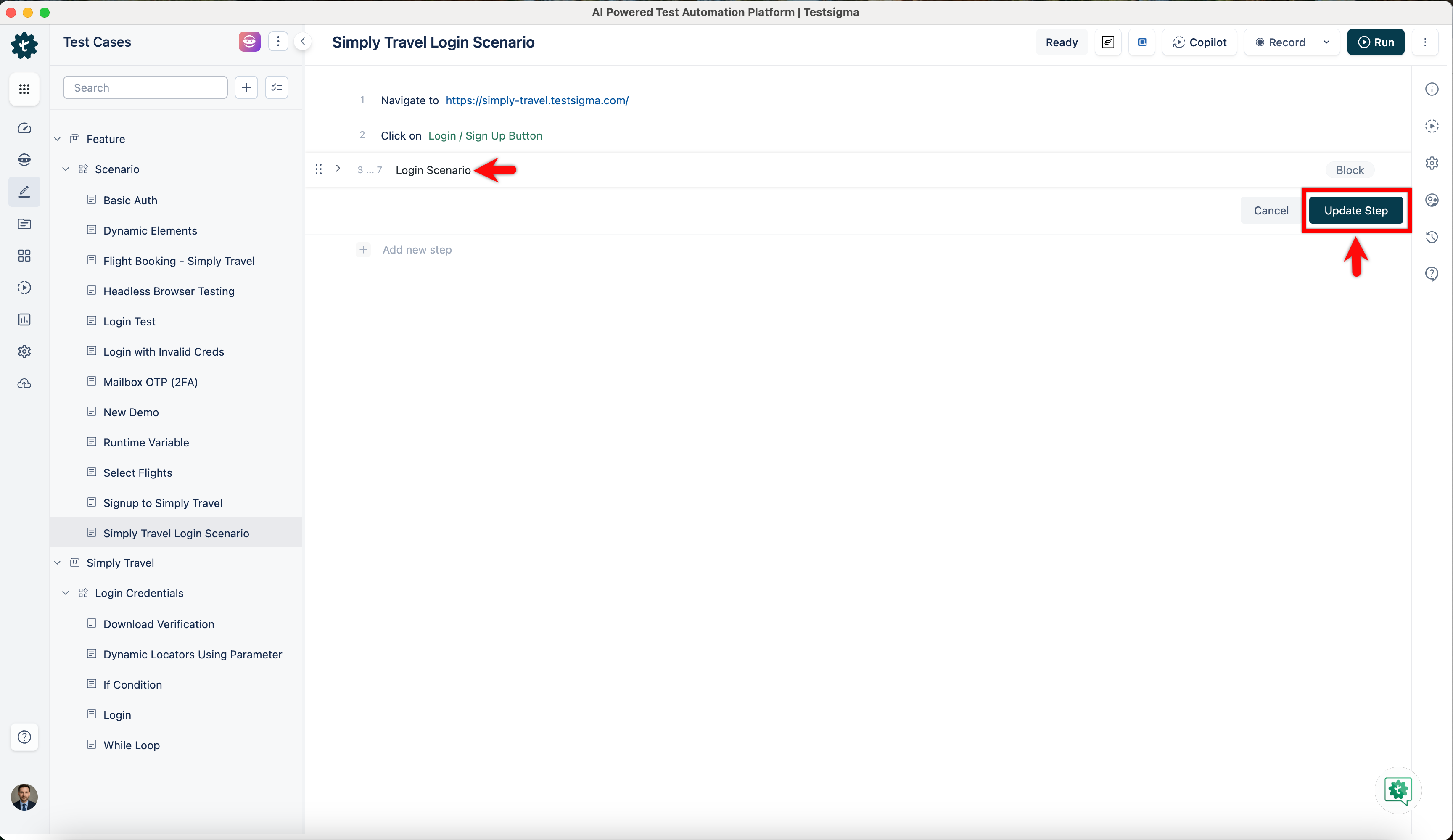Open the simply-travel.testsigma.com link
The image size is (1453, 840).
tap(537, 100)
